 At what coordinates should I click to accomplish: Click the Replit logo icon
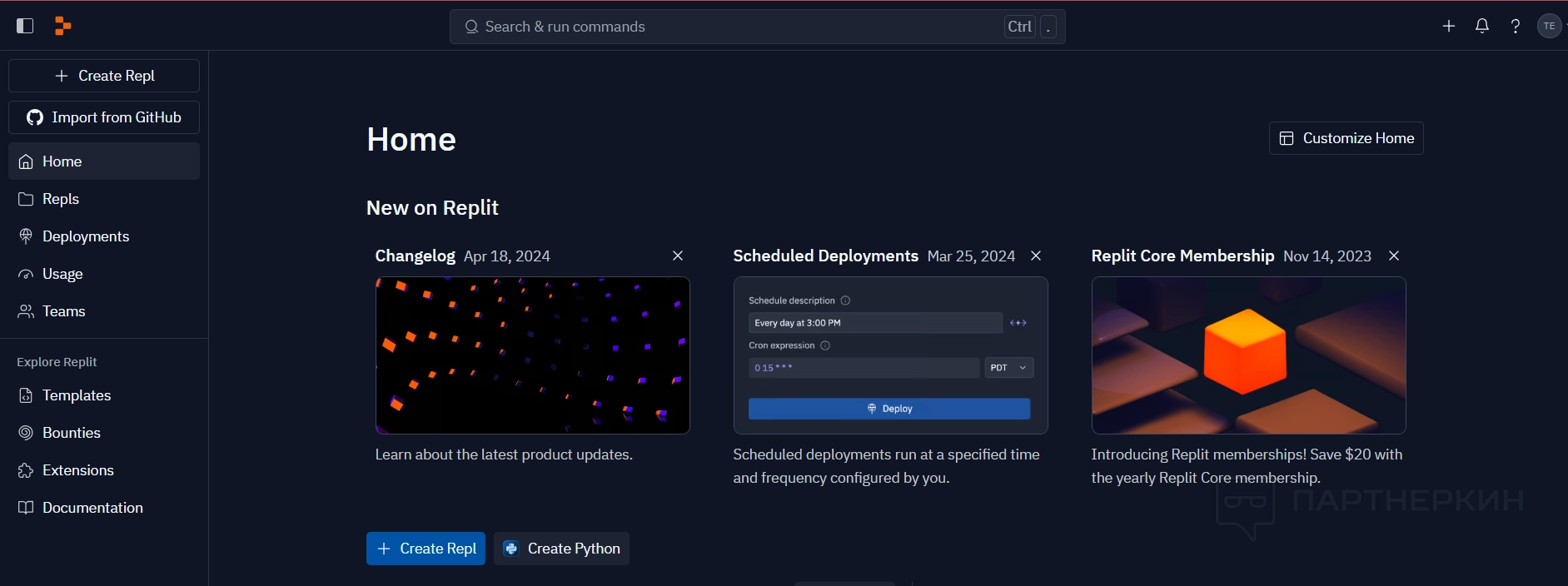point(62,26)
